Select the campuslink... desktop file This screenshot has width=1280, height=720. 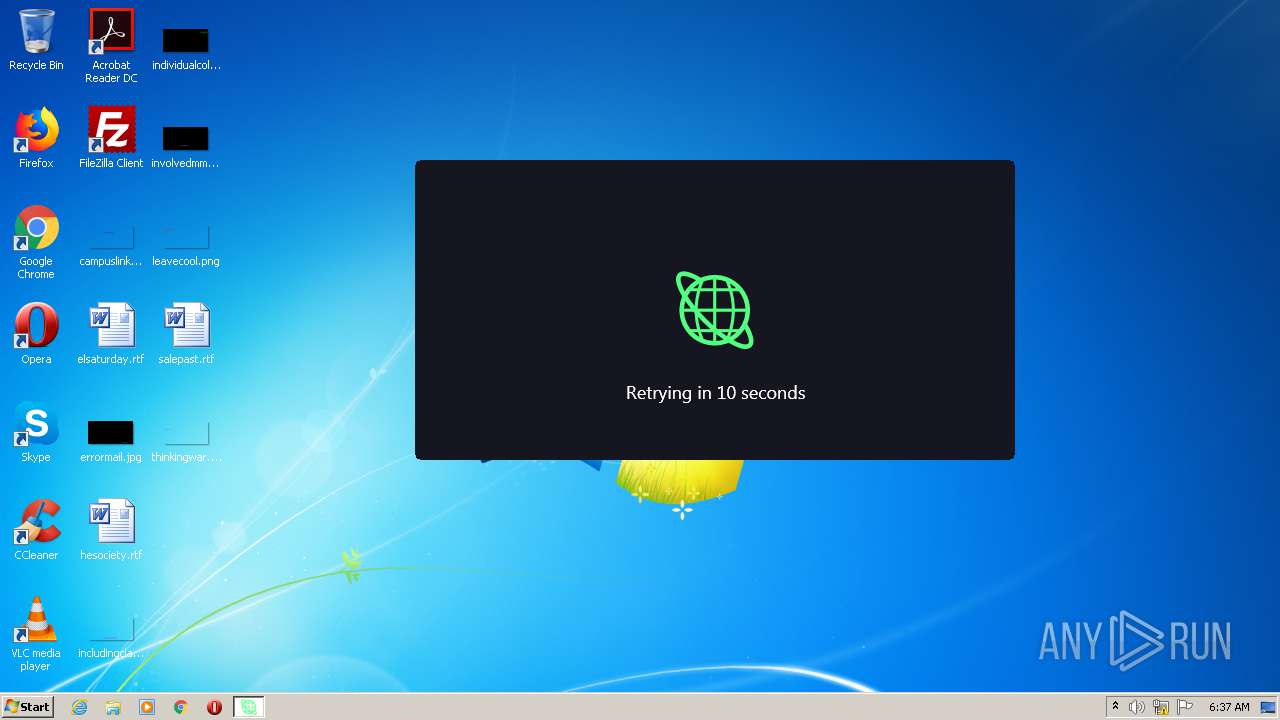[x=111, y=246]
